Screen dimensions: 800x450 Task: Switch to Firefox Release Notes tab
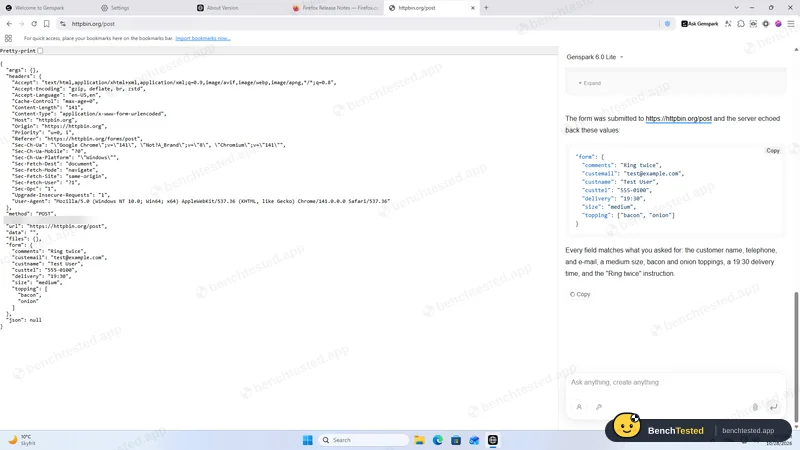335,8
